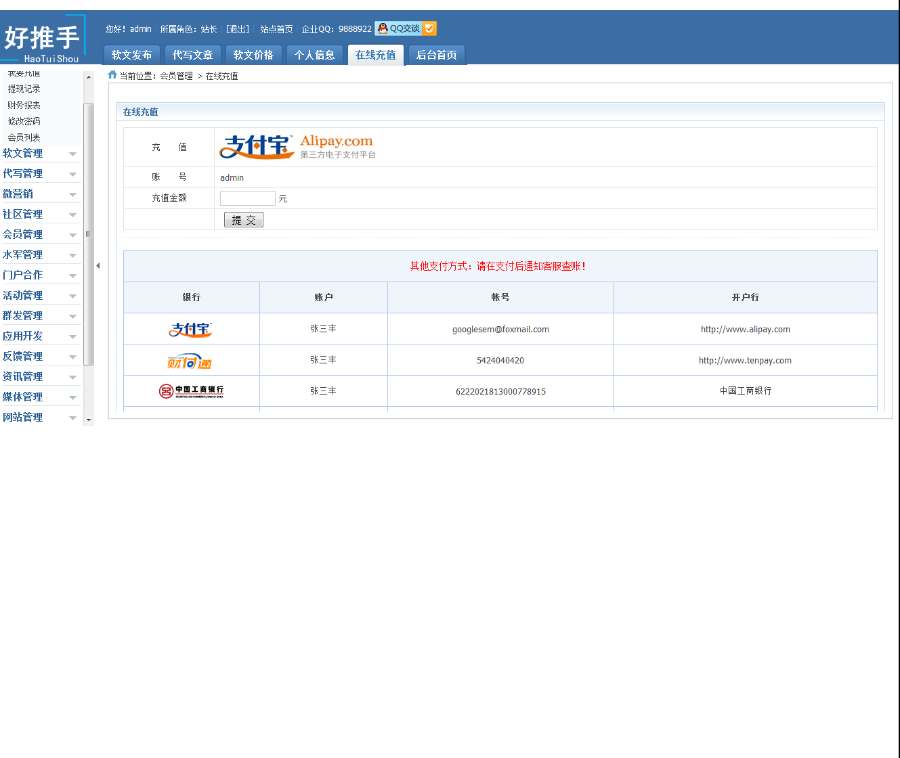Click http://www.tenpay.com in table
Image resolution: width=900 pixels, height=758 pixels.
click(745, 360)
